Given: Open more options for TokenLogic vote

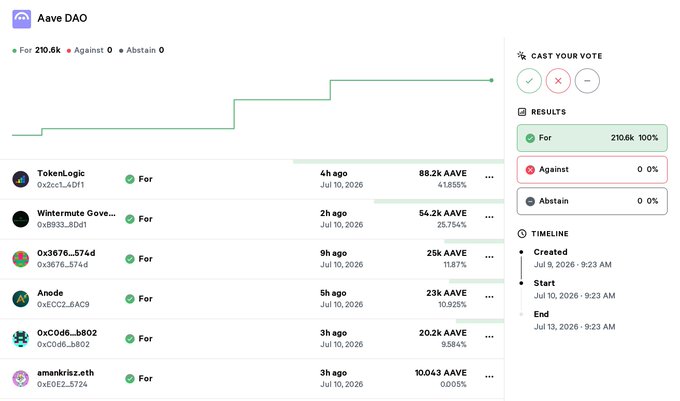Looking at the screenshot, I should tap(489, 177).
